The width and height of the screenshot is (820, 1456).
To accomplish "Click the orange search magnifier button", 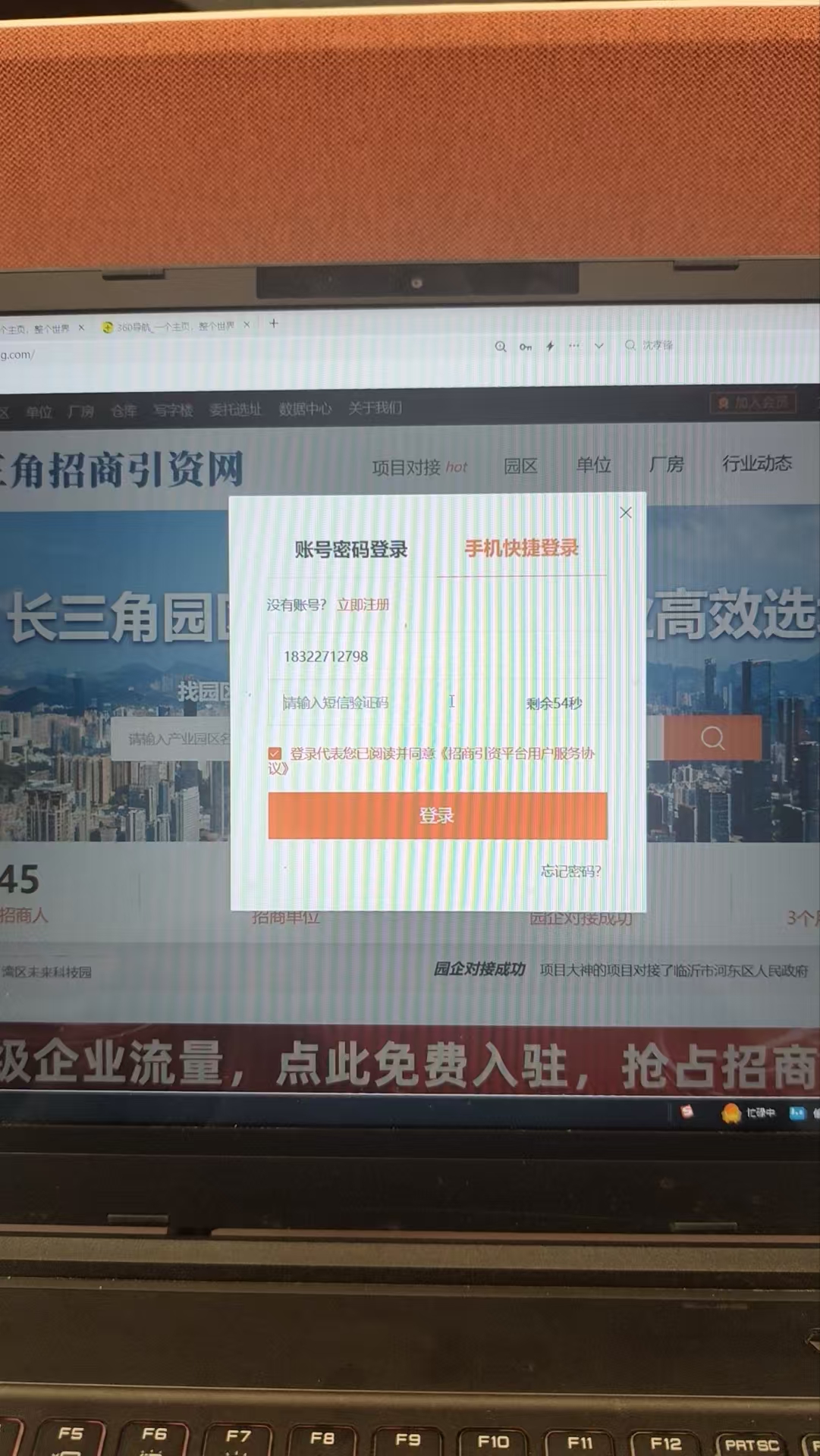I will coord(713,737).
